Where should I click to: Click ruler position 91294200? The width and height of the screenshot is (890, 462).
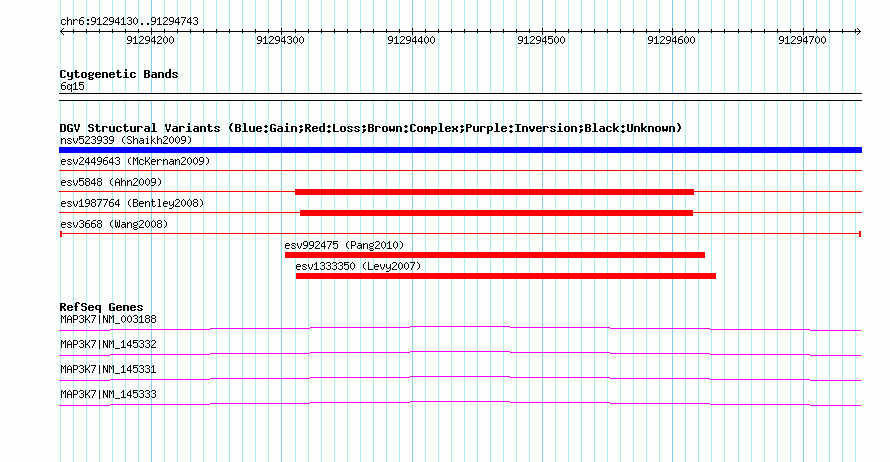point(150,40)
